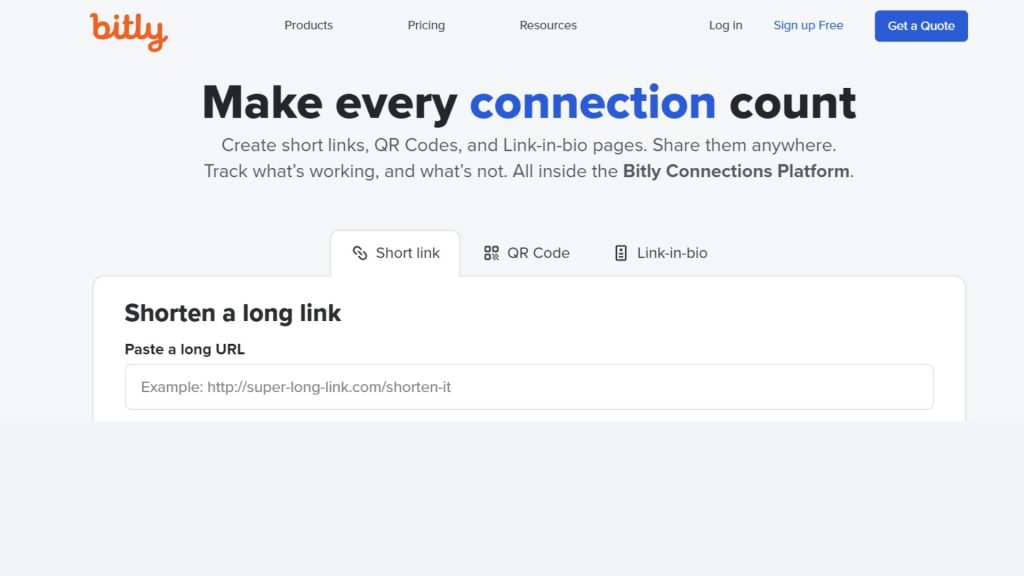Click the Get a Quote button
1024x576 pixels.
[921, 26]
